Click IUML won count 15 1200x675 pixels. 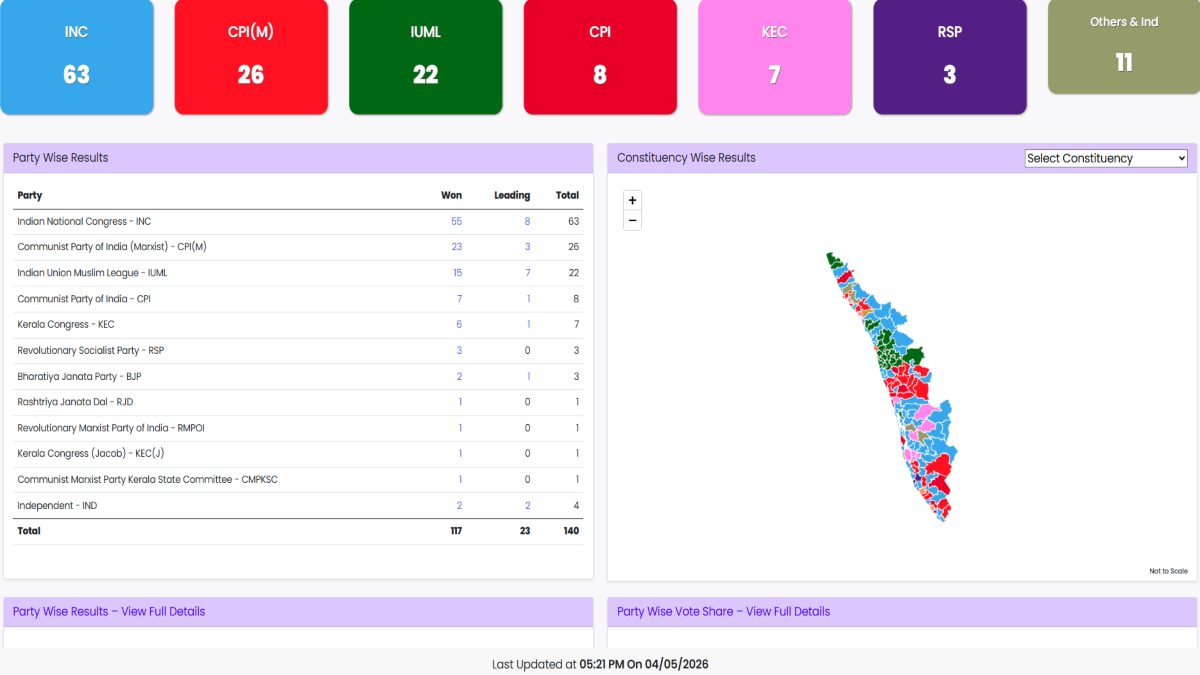(457, 273)
